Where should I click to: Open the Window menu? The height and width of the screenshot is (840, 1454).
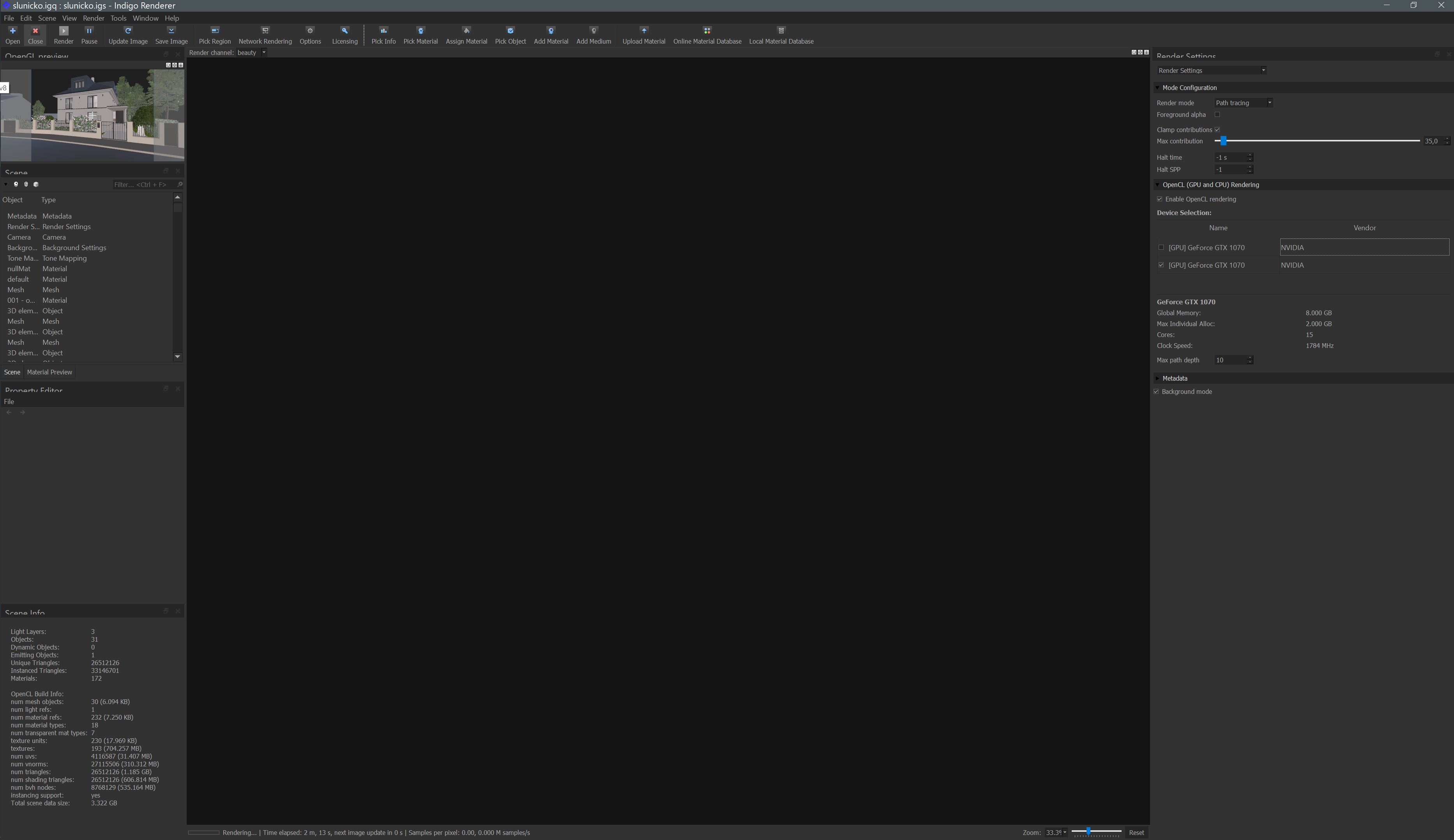145,18
